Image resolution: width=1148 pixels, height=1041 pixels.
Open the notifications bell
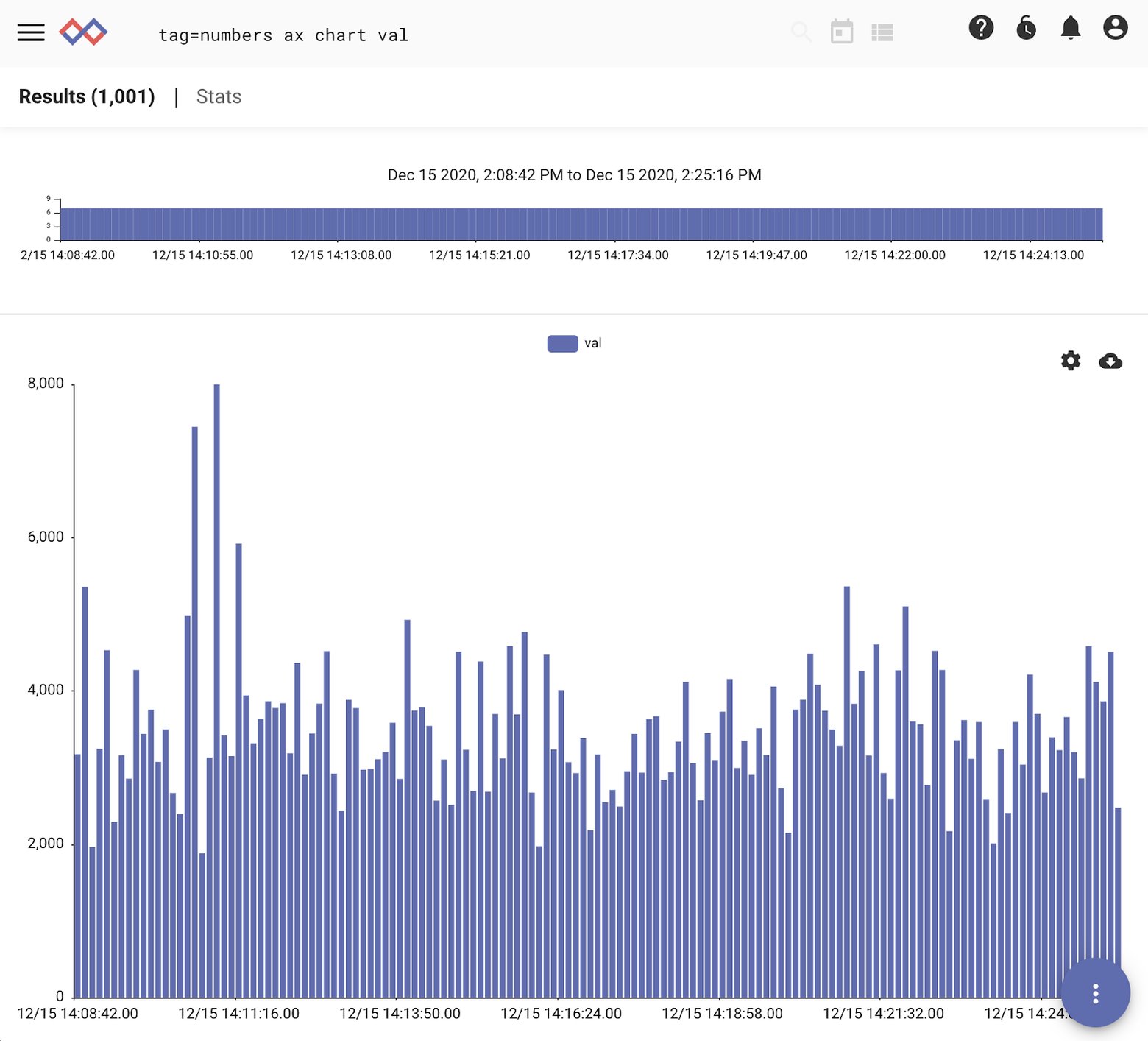[1071, 29]
